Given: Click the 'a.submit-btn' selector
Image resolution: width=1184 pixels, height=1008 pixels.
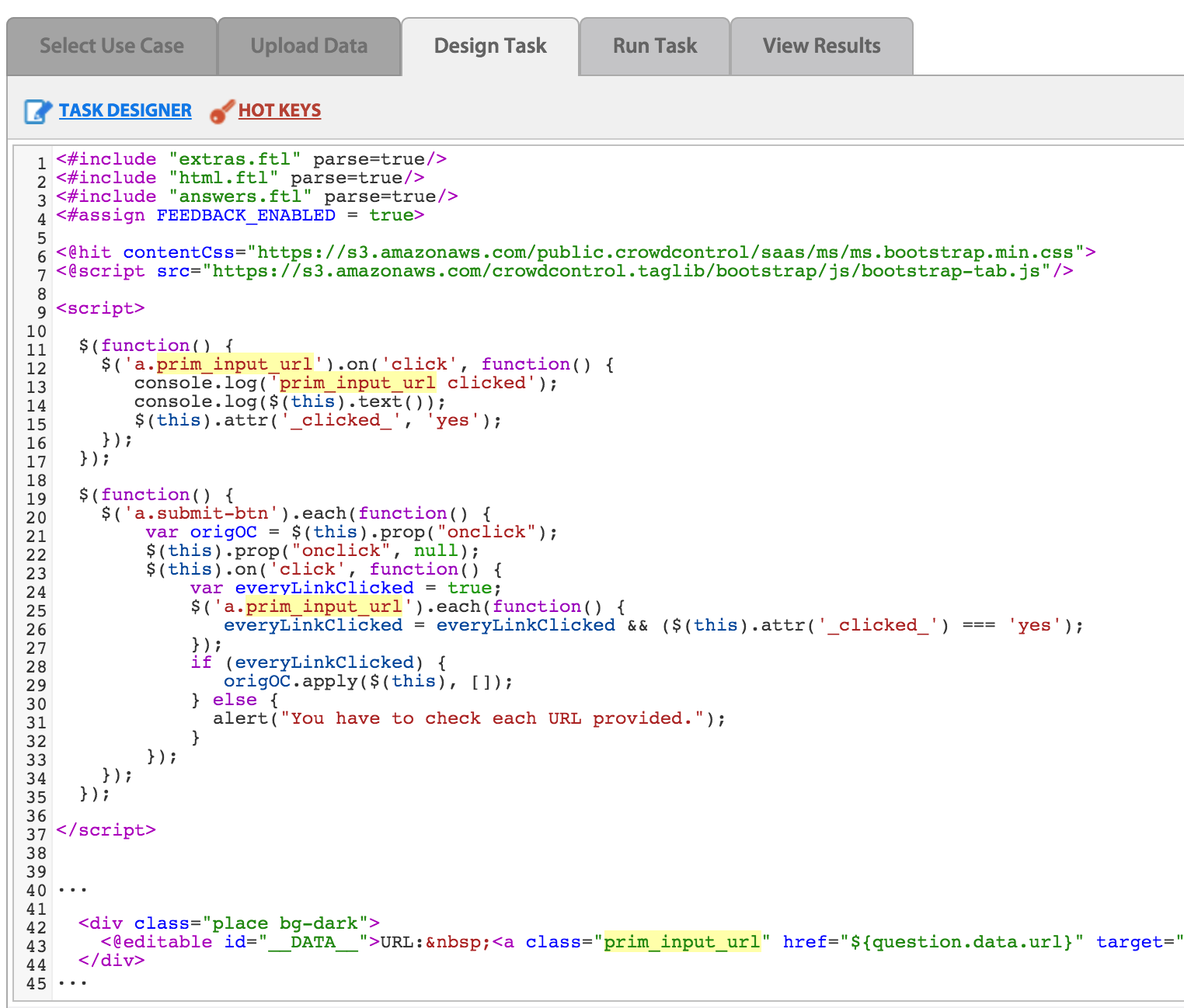Looking at the screenshot, I should coord(201,513).
